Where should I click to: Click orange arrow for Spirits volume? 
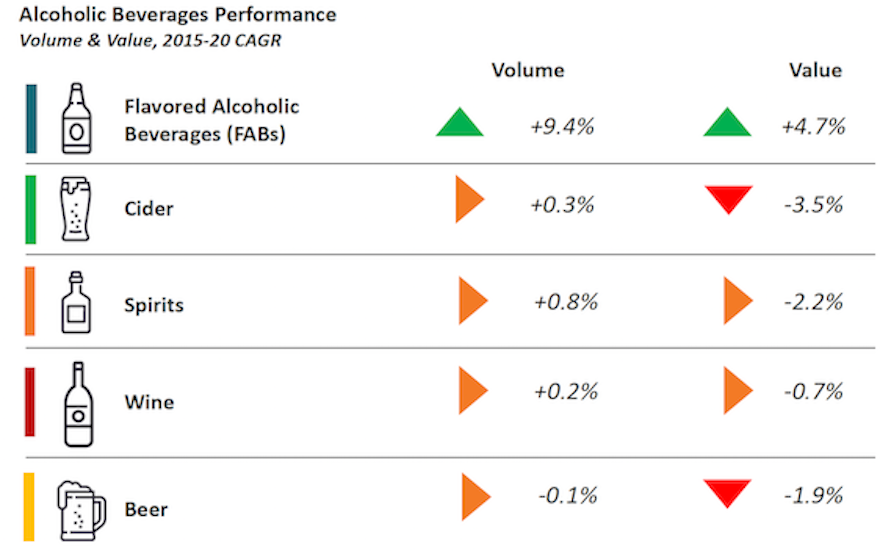point(471,302)
